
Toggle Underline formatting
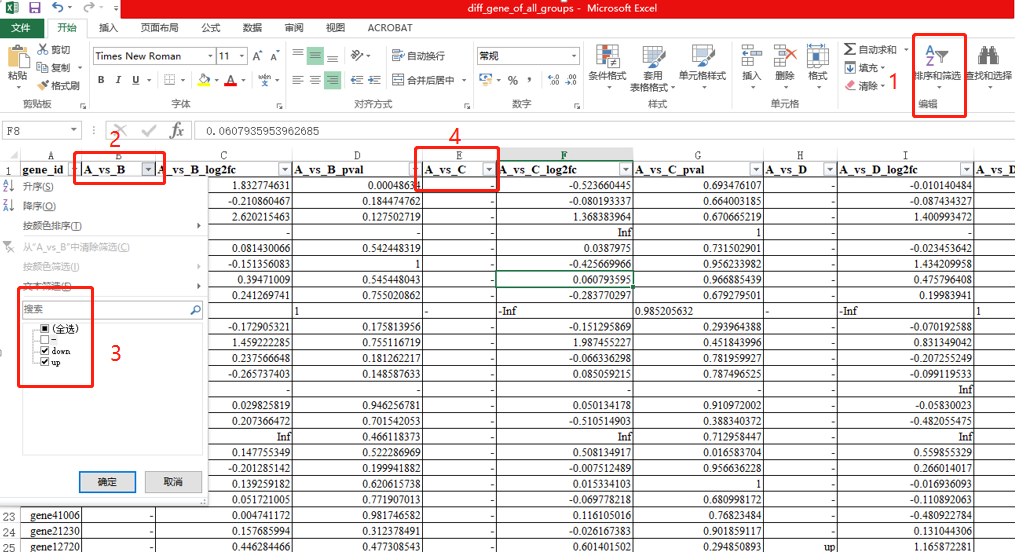135,80
